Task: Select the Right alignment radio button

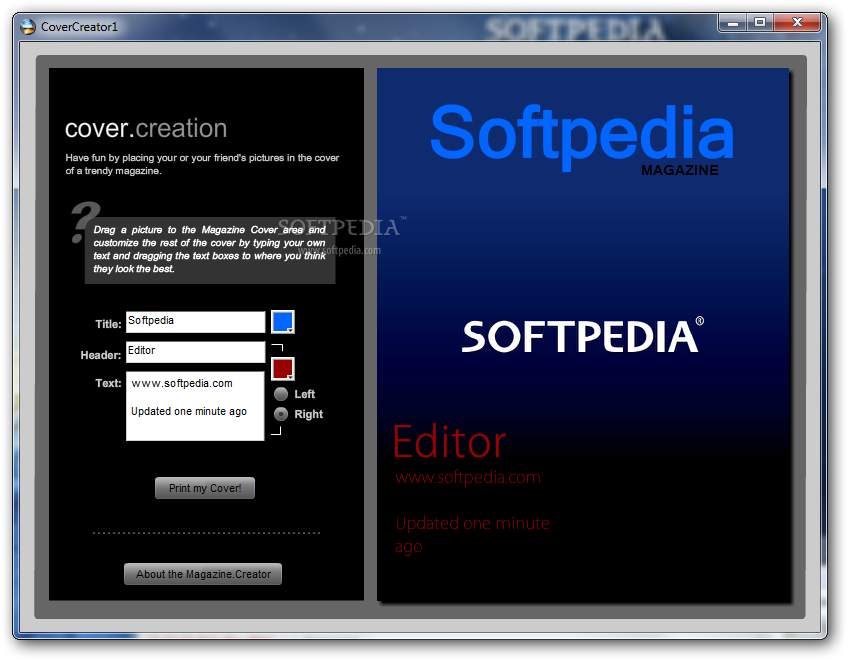Action: (x=281, y=414)
